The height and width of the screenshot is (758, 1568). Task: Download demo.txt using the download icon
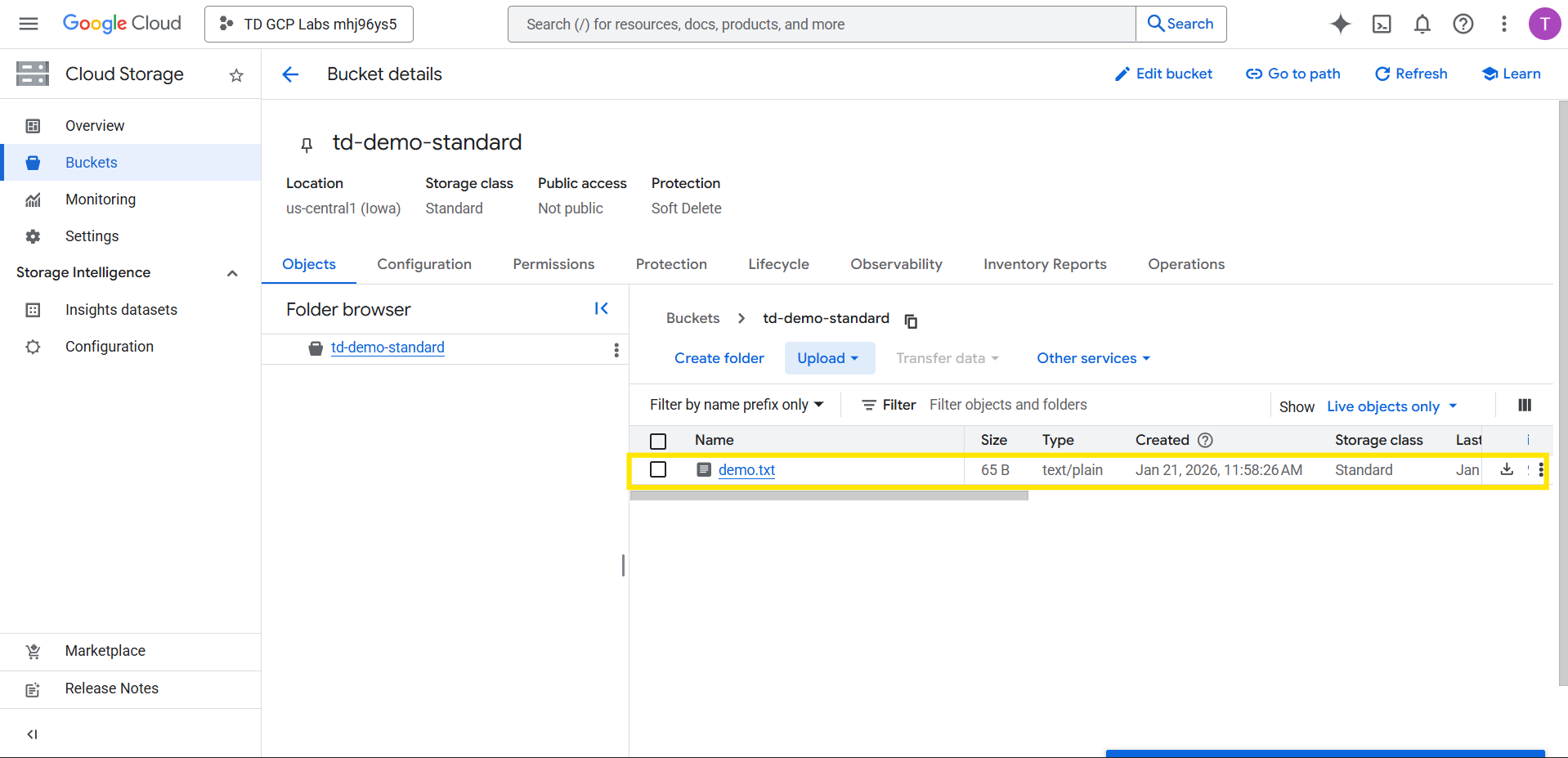point(1507,469)
